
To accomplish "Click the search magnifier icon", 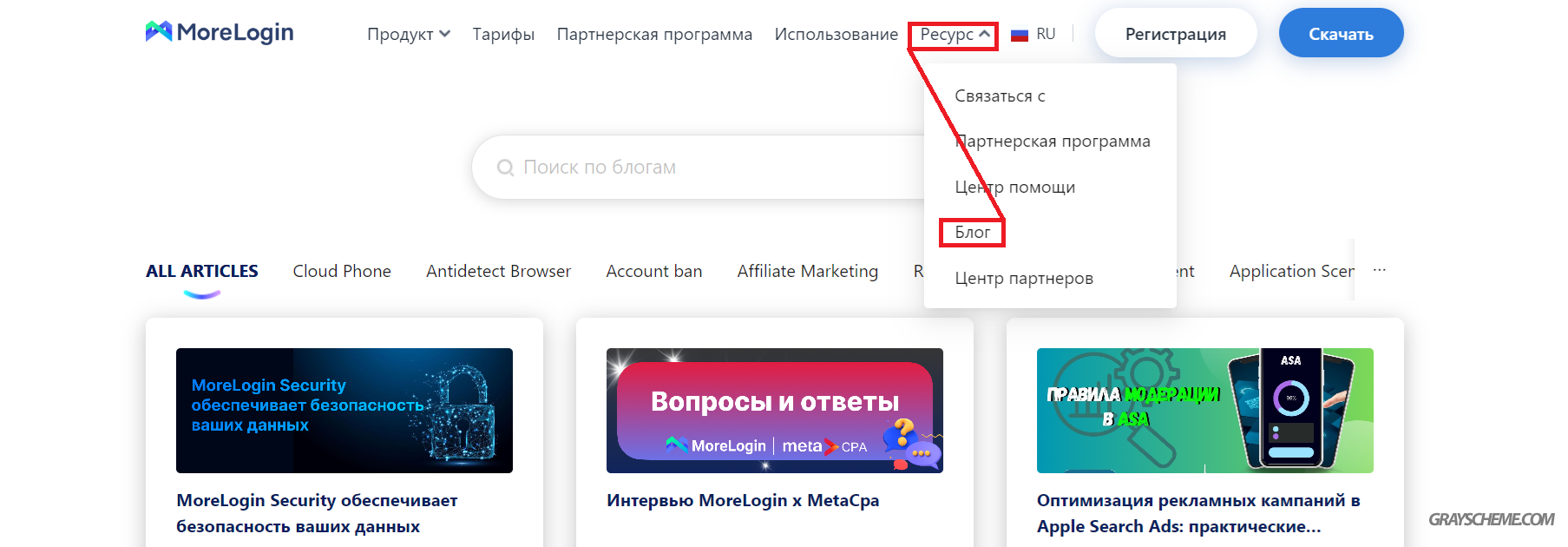I will coord(505,168).
